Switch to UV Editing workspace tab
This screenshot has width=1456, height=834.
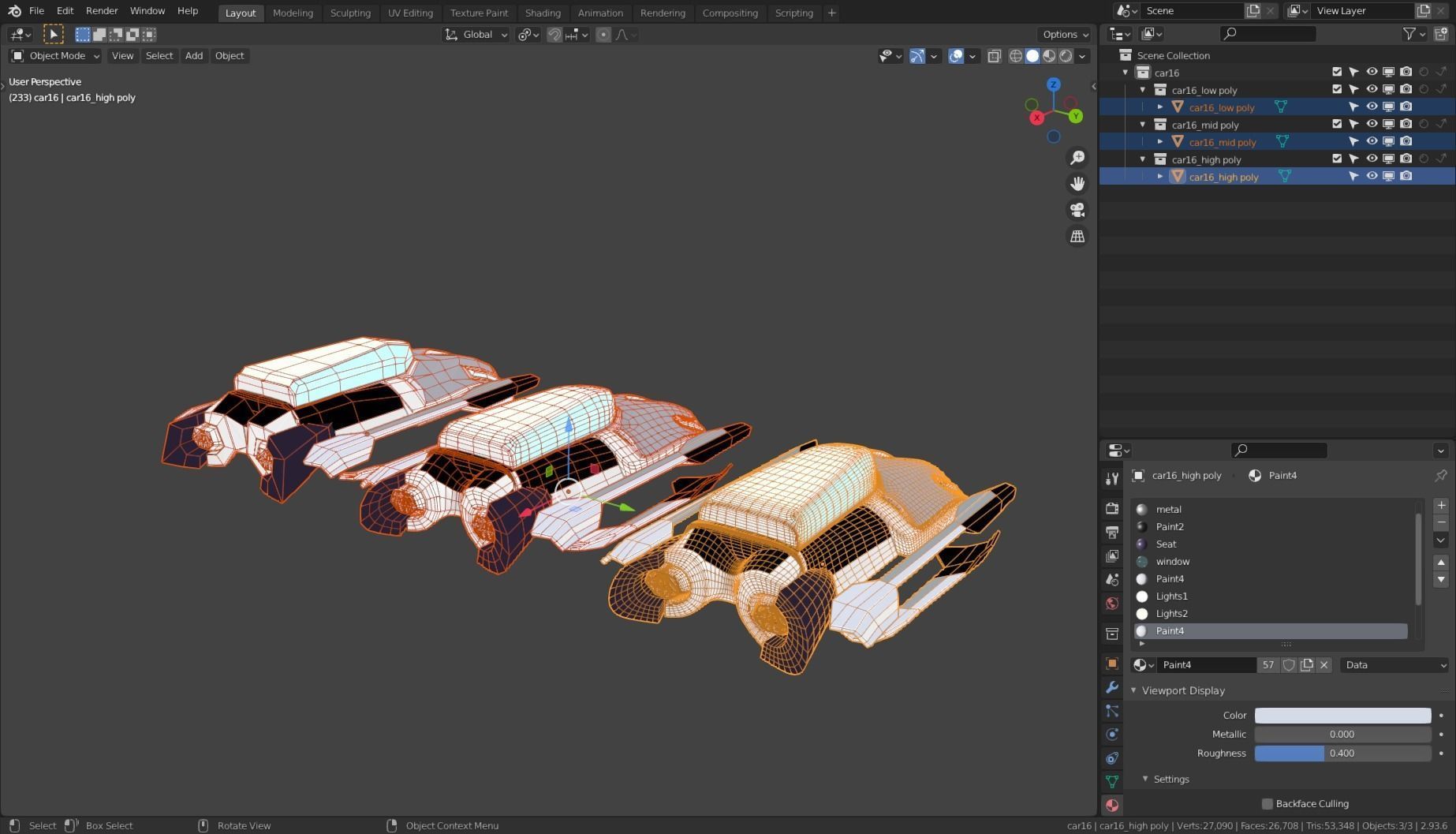(x=410, y=13)
